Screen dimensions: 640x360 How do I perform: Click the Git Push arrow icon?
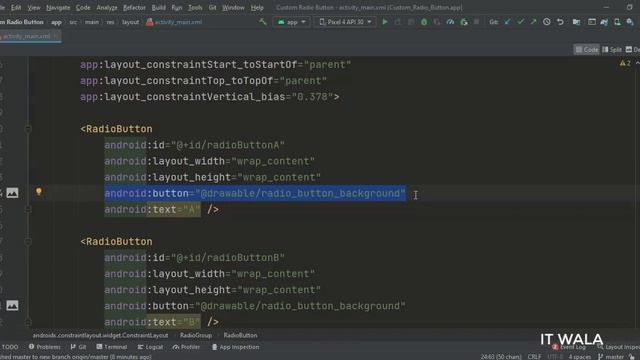click(533, 22)
